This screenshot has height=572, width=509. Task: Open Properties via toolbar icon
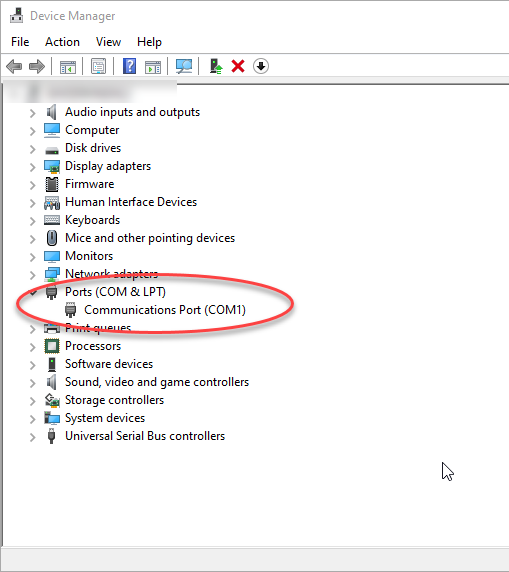point(99,66)
